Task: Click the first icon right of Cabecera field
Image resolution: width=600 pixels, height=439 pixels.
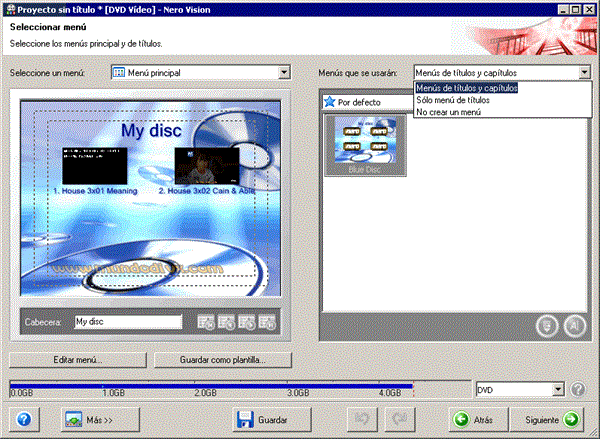Action: [x=207, y=322]
